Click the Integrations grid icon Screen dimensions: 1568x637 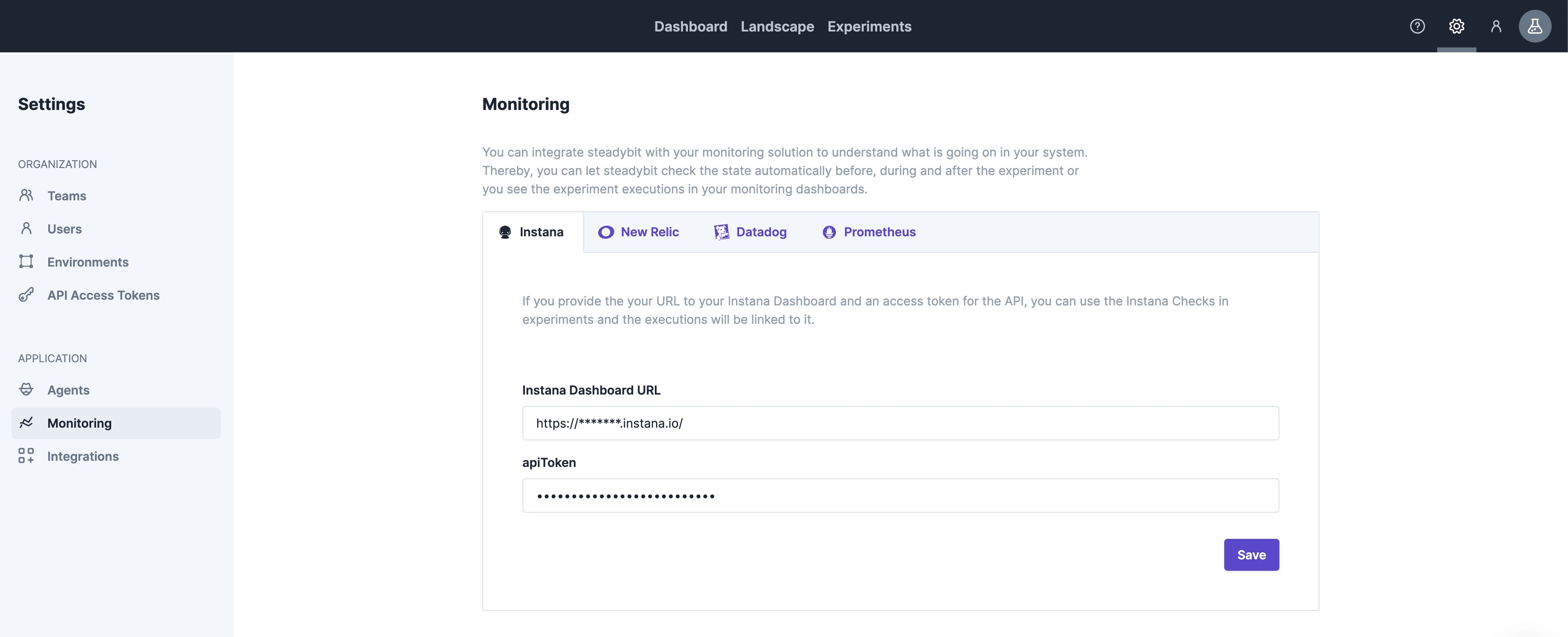point(26,455)
